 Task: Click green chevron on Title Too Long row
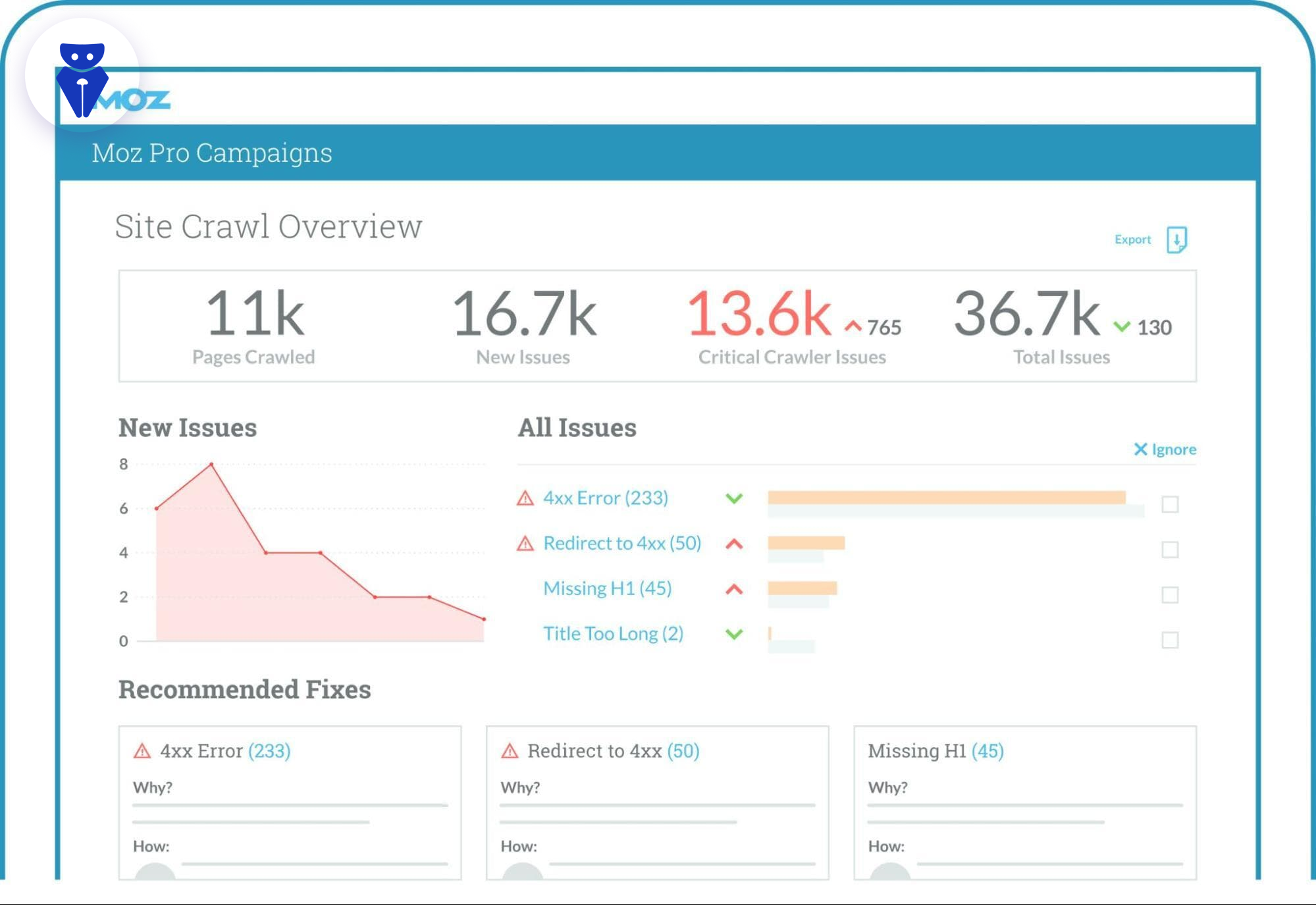coord(734,634)
